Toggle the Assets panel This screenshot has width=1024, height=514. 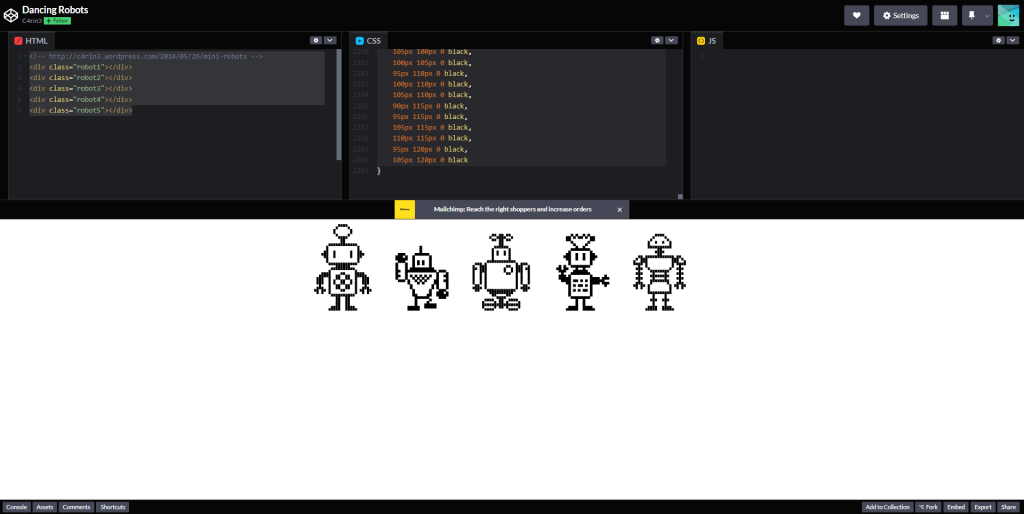(45, 507)
